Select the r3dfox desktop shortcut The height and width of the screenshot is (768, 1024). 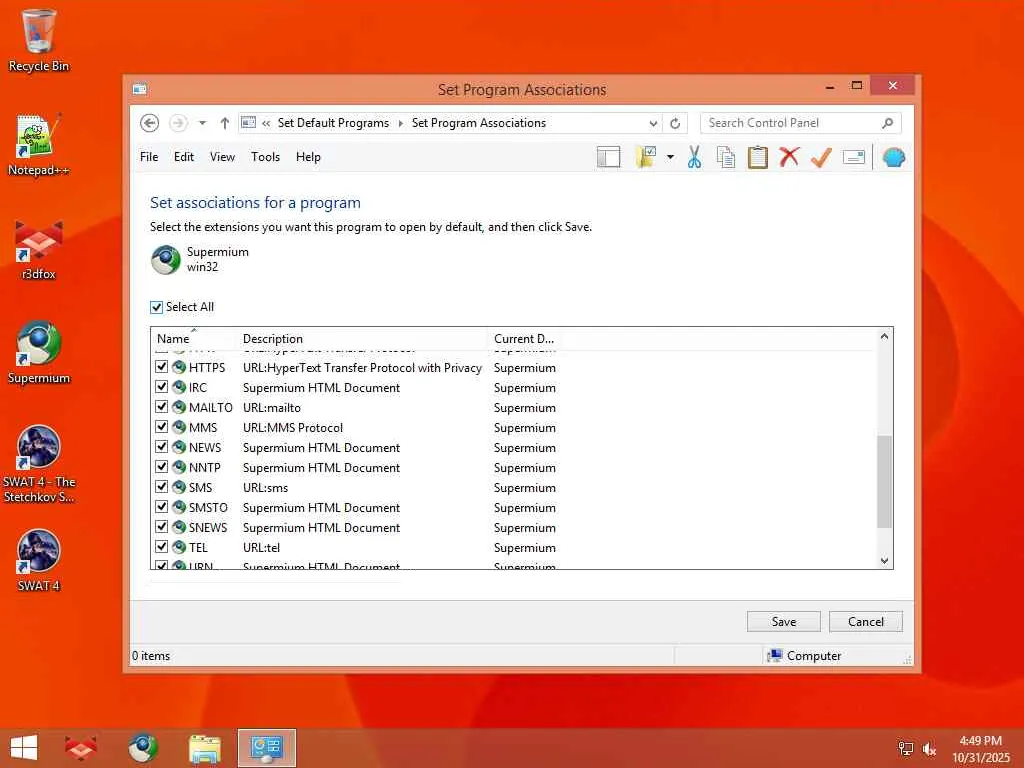click(x=39, y=249)
